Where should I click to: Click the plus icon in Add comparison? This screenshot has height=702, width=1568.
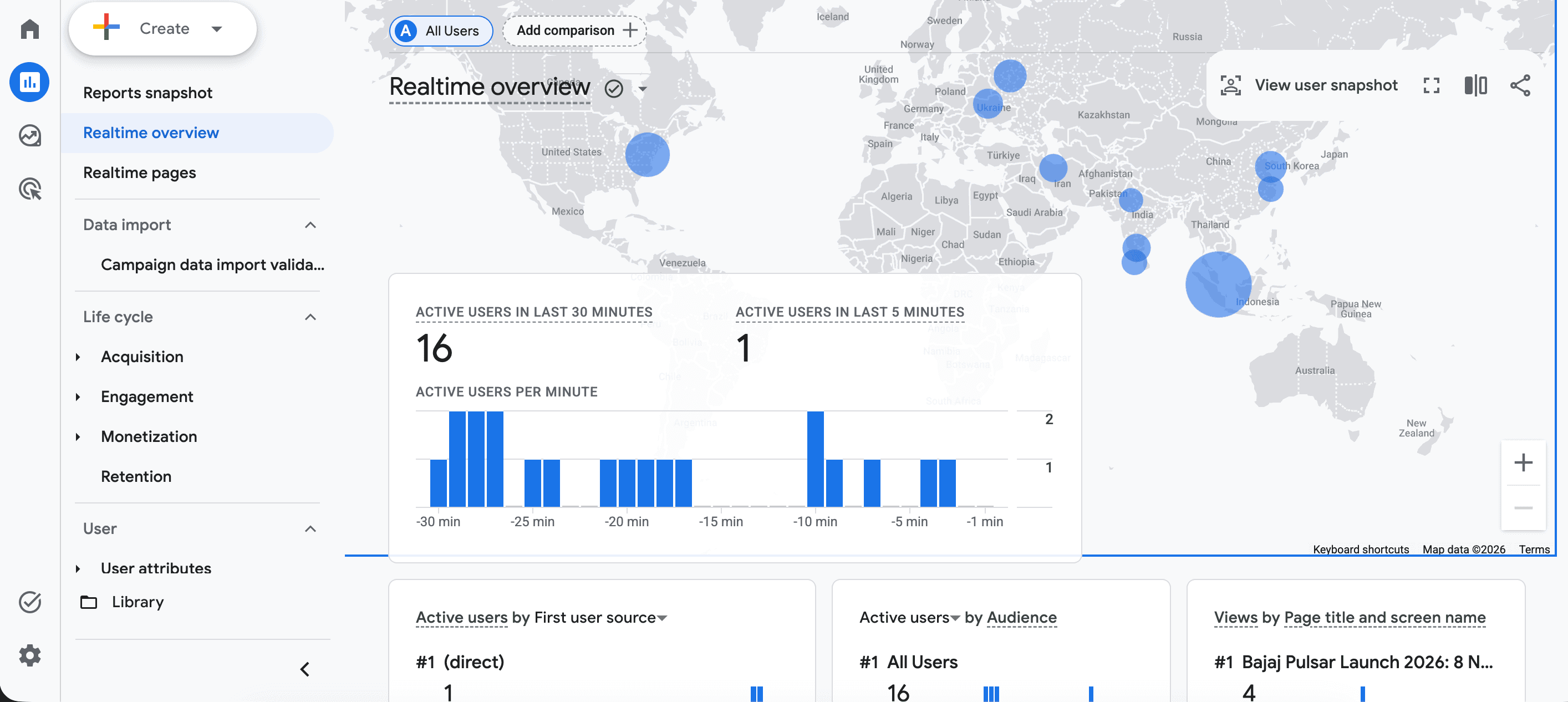630,30
